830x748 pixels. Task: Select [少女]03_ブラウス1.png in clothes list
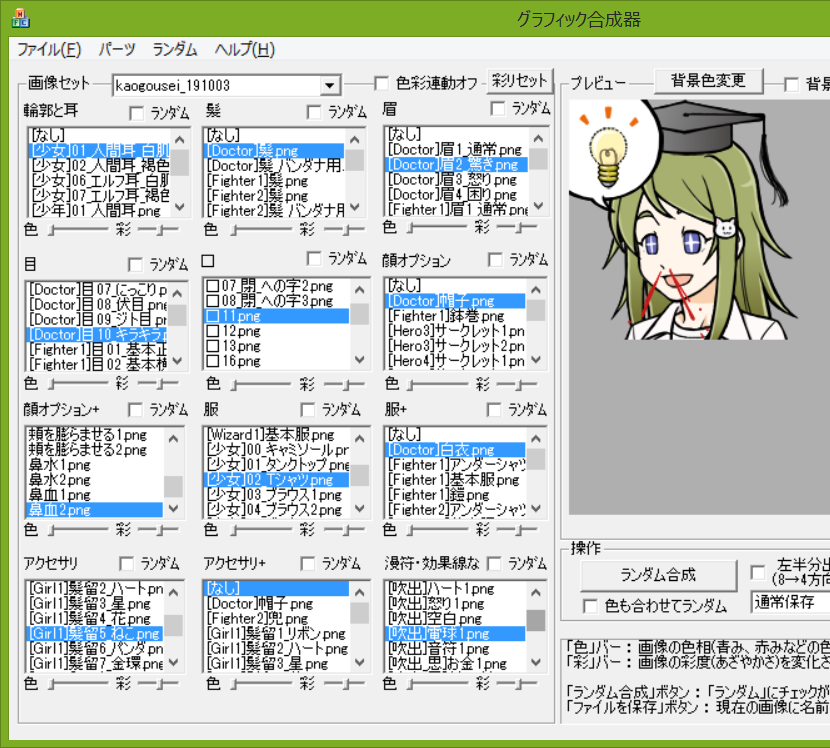(x=276, y=495)
